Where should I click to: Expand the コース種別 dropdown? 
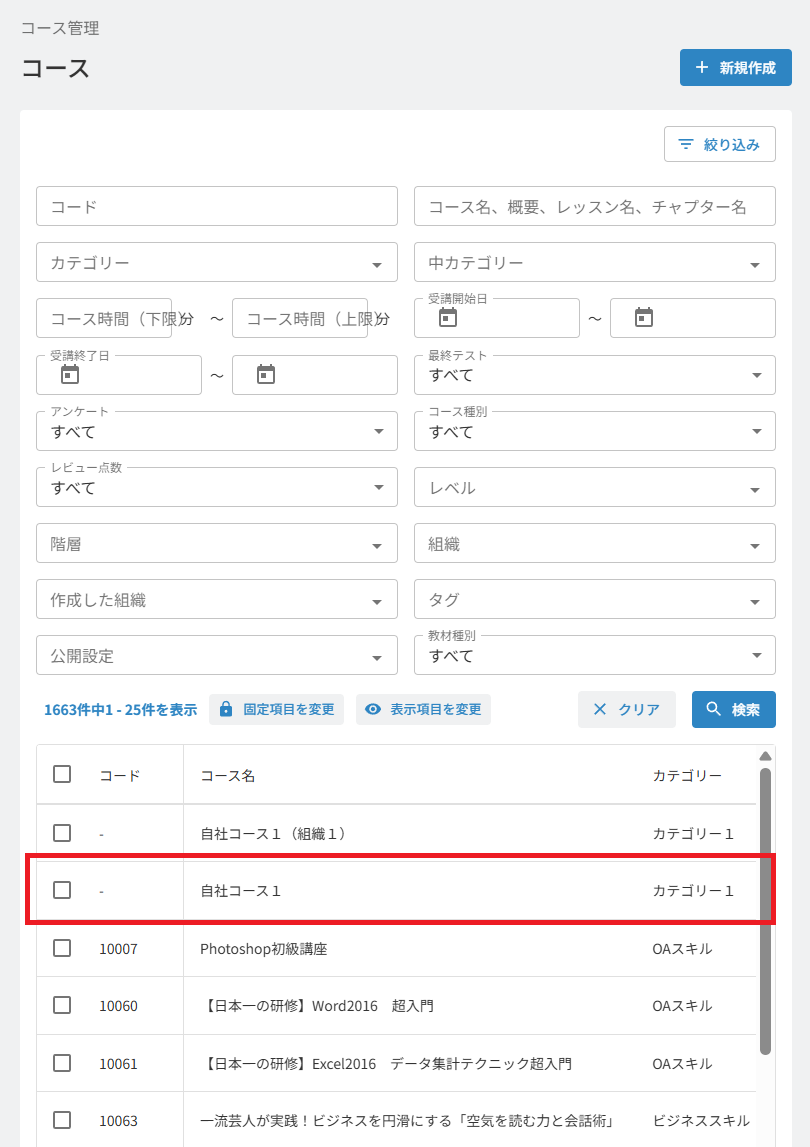(594, 431)
